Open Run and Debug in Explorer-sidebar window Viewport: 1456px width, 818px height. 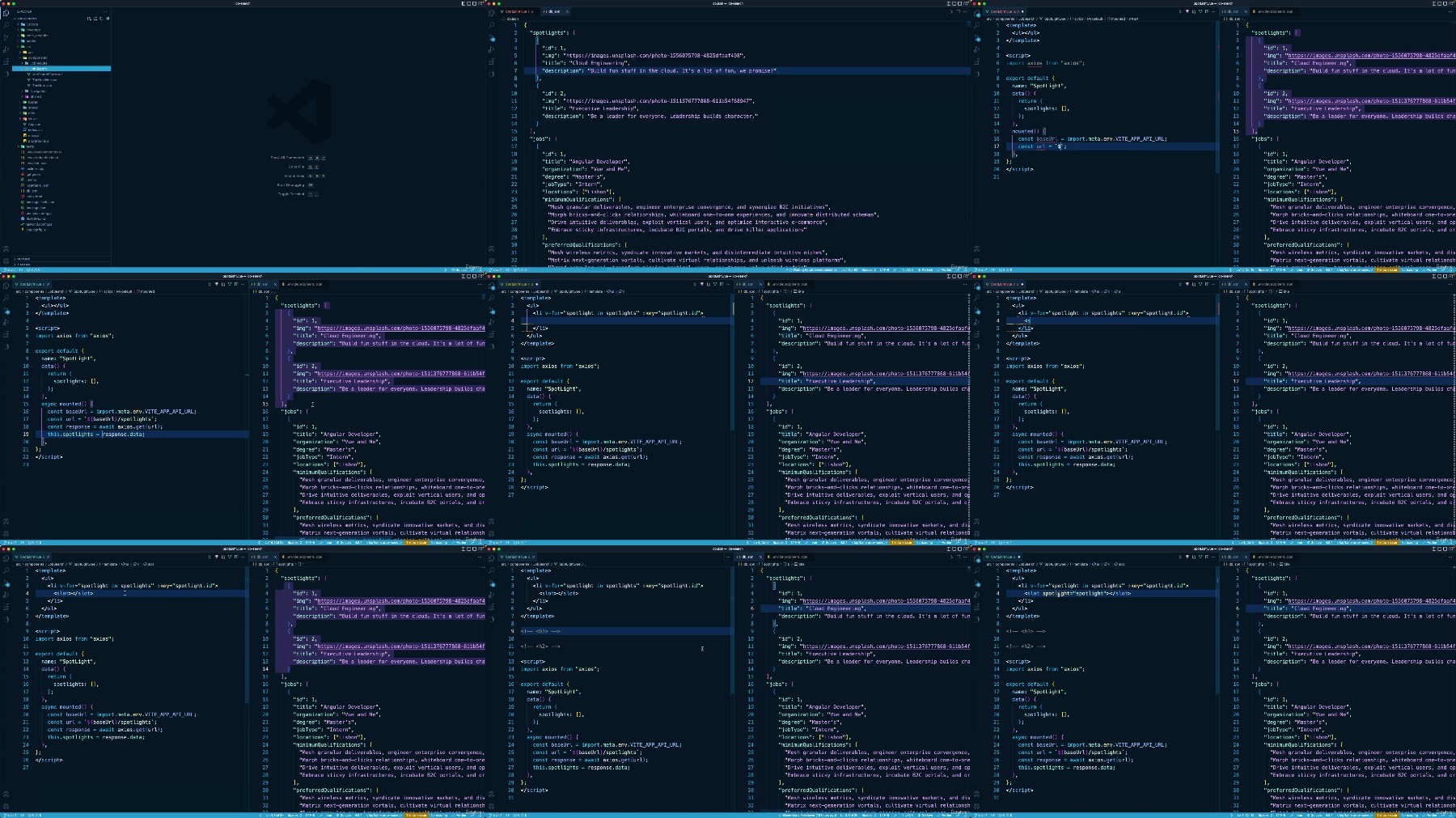6,49
